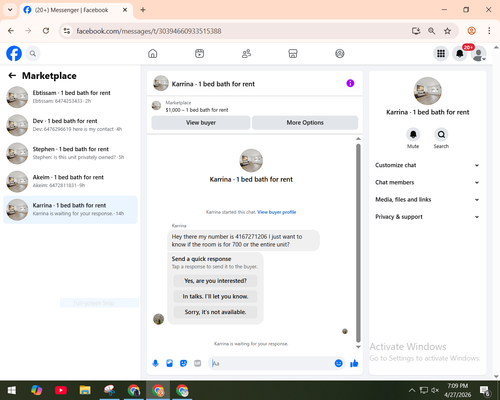
Task: Click the Facebook logo
Action: 14,53
